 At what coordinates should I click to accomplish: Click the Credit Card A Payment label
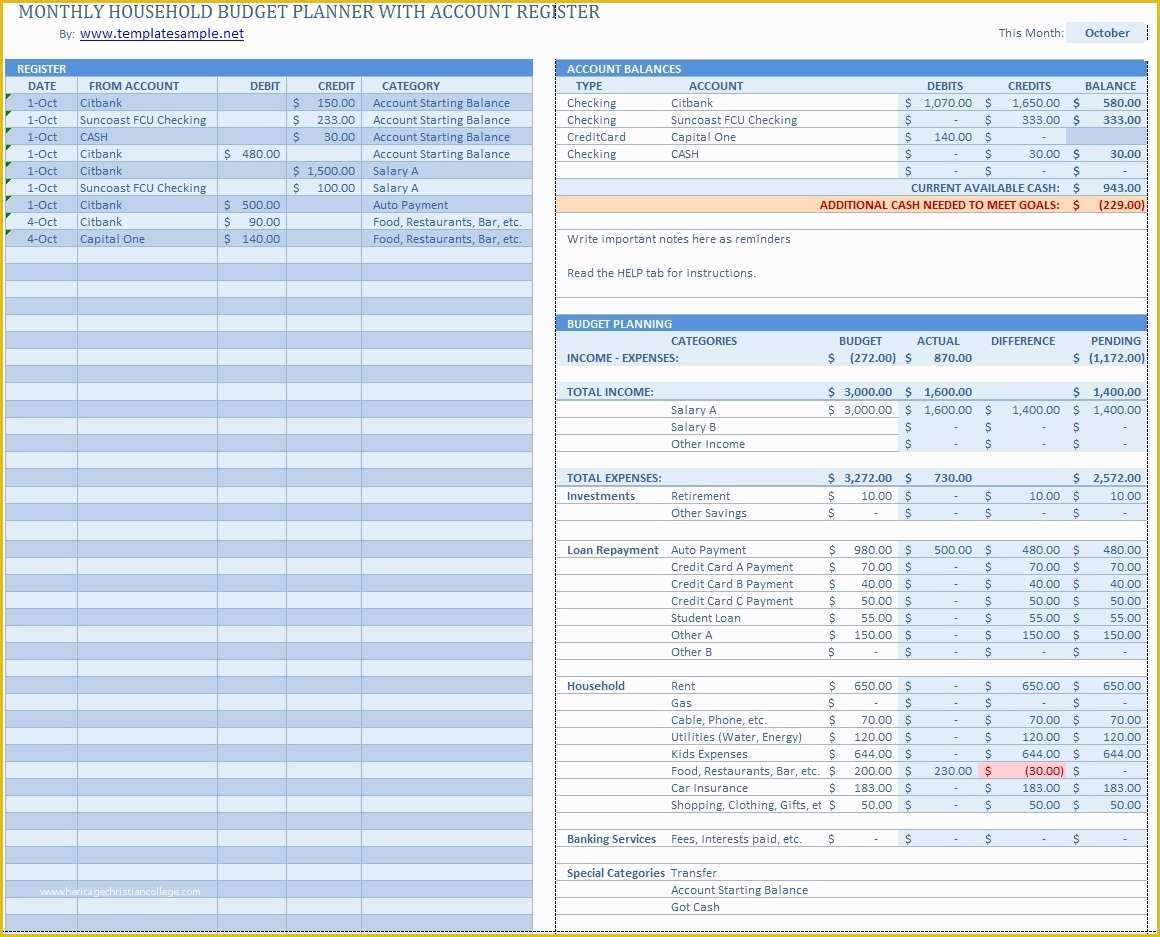732,566
